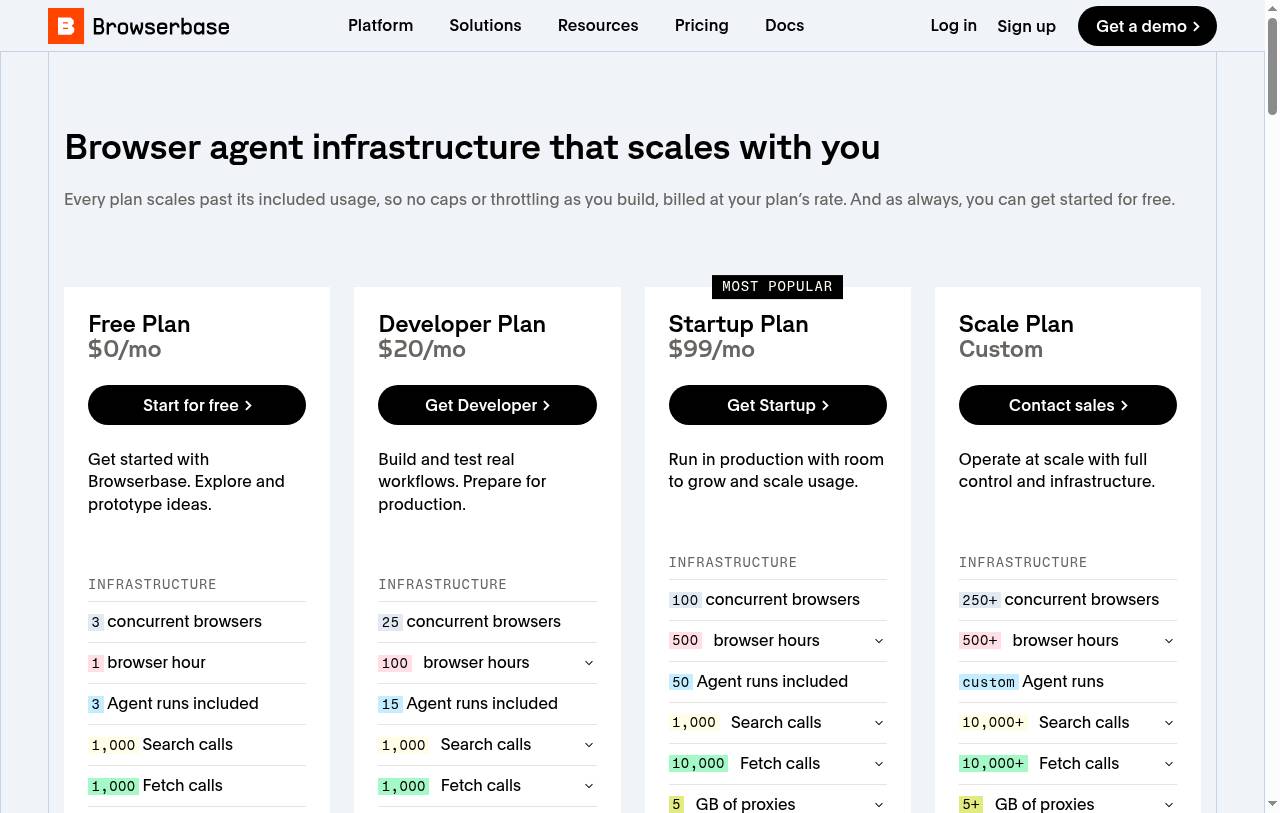Expand Startup Plan browser hours row
1280x813 pixels.
[x=777, y=641]
